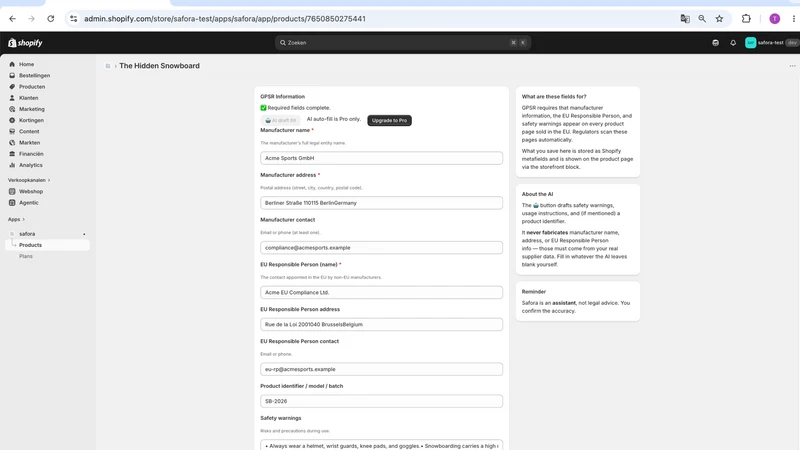Viewport: 800px width, 450px height.
Task: Open Marketing in sidebar
Action: pyautogui.click(x=32, y=109)
